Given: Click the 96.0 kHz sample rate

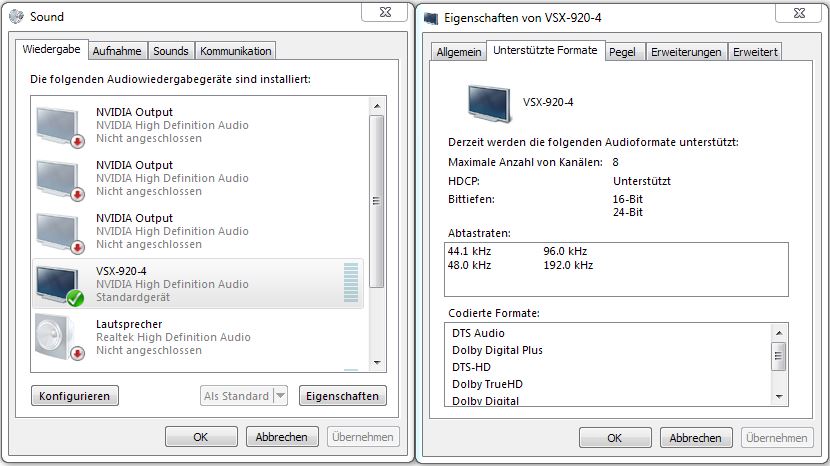Looking at the screenshot, I should pos(565,251).
